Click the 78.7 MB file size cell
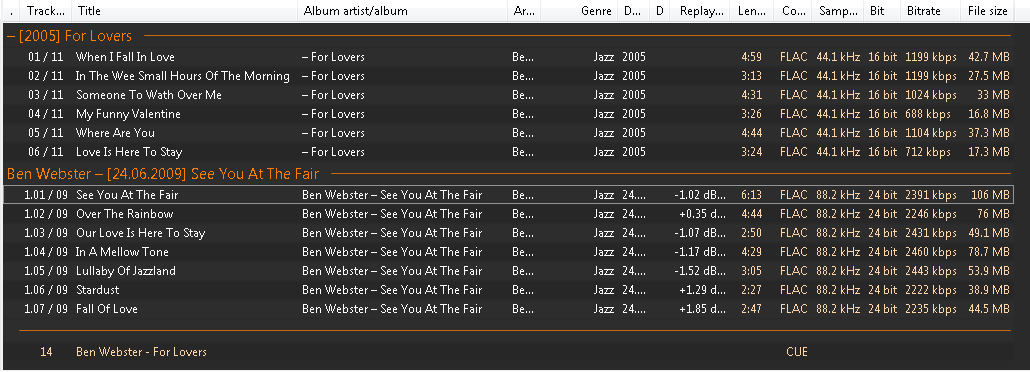 click(x=989, y=252)
